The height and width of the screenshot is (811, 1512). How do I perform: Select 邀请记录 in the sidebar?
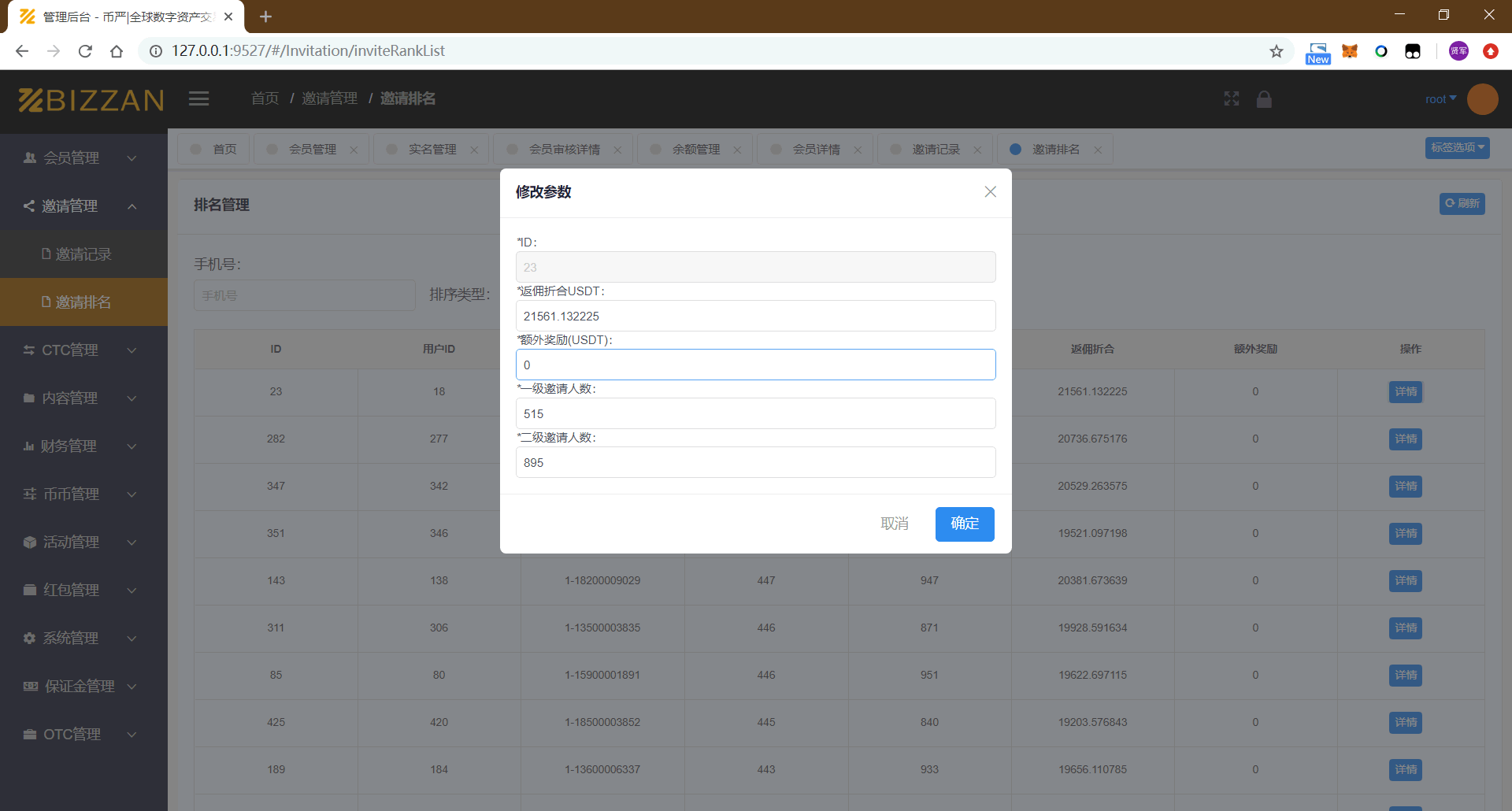83,254
